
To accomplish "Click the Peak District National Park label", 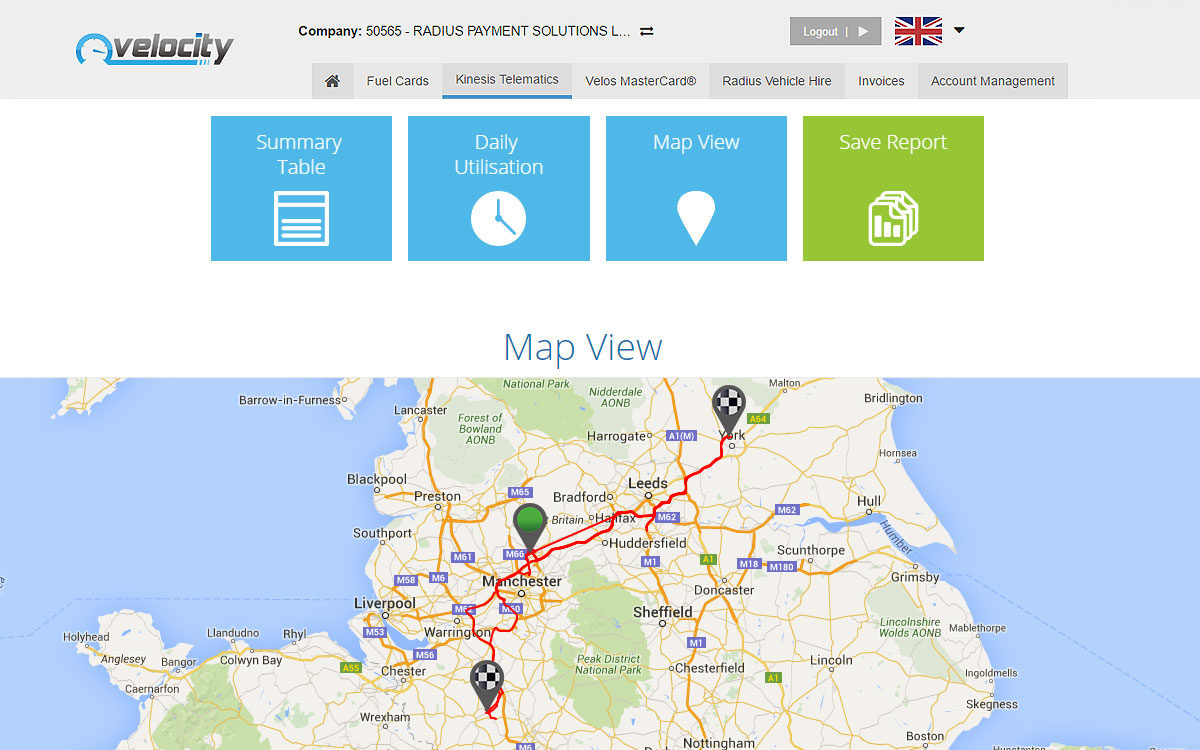I will [x=609, y=664].
